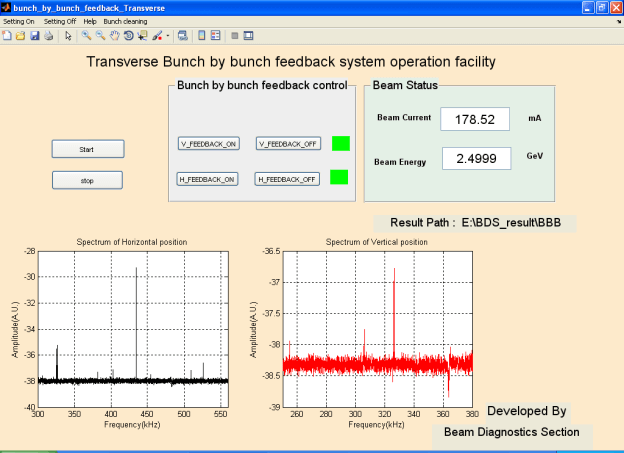Turn off horizontal feedback with H_FEEDBACK_OFF

tap(288, 179)
